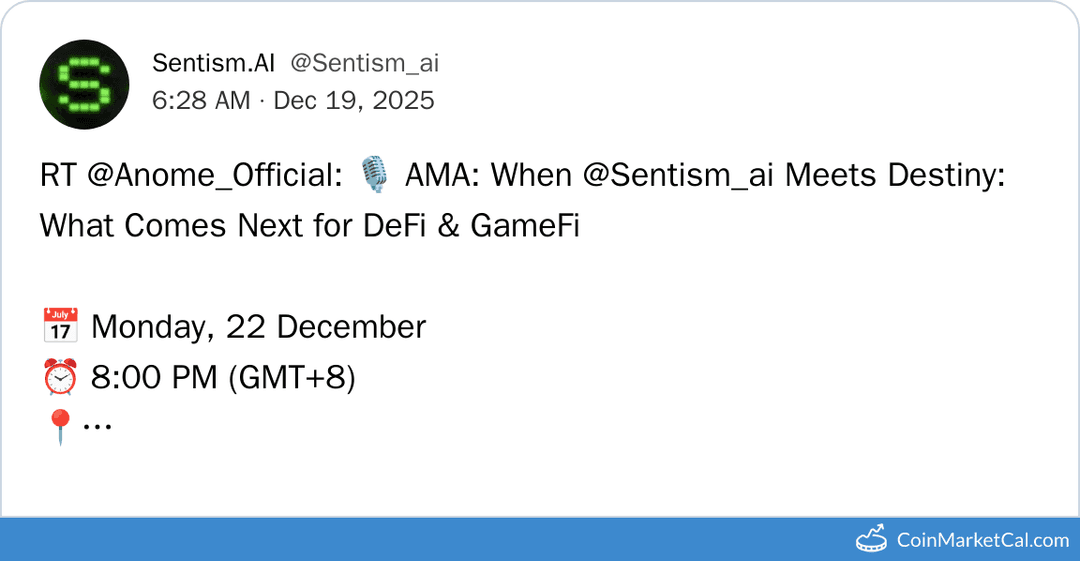Click the 8:00 PM (GMT+8) time text
The width and height of the screenshot is (1080, 561).
(223, 379)
